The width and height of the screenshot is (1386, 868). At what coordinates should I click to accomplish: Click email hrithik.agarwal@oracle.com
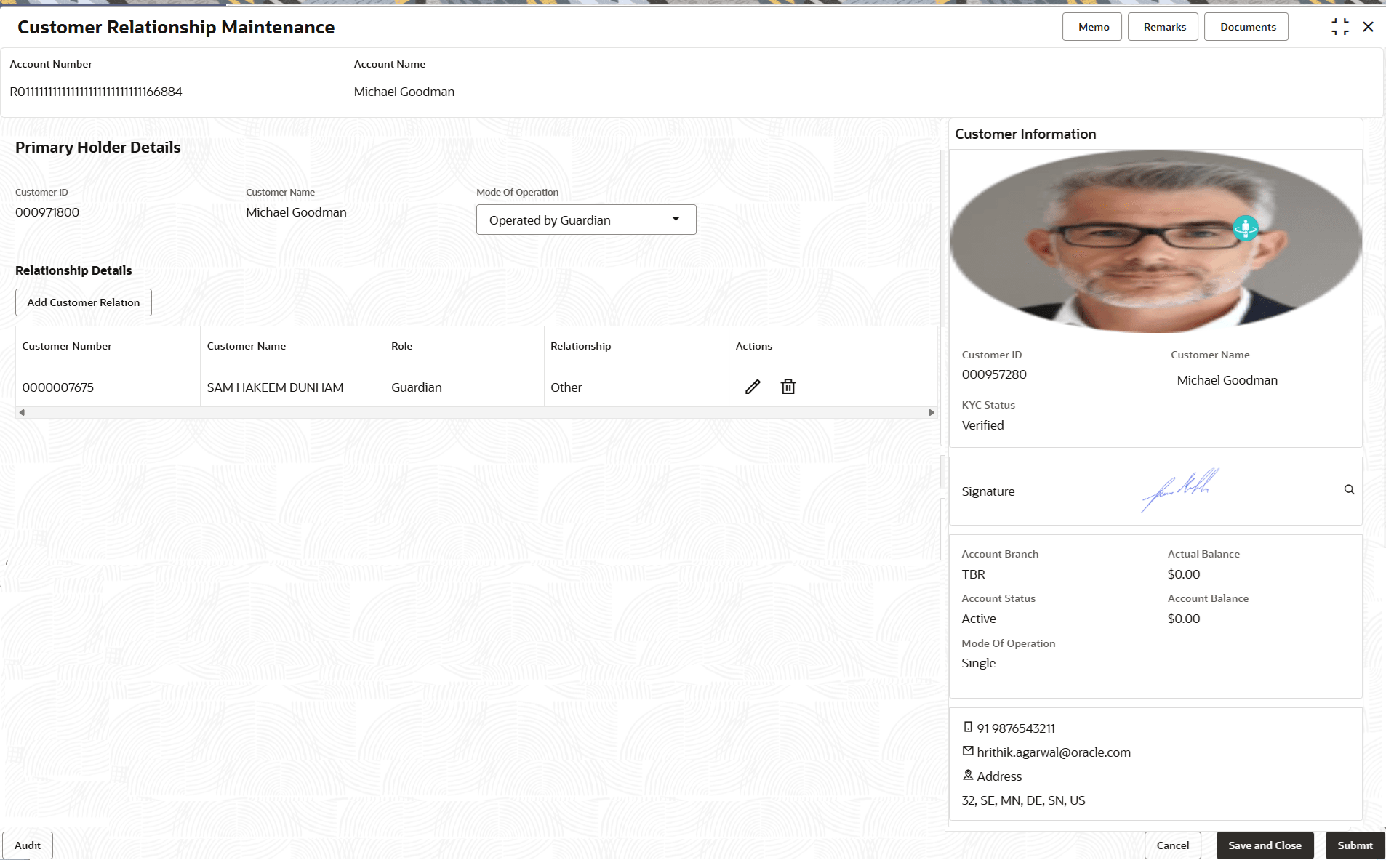[1054, 752]
